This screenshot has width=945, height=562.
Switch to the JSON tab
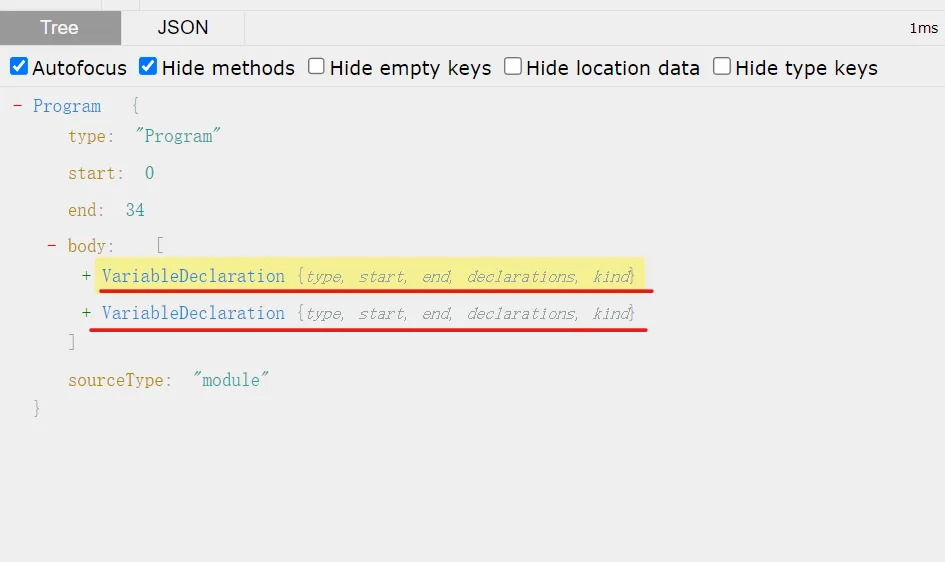183,28
